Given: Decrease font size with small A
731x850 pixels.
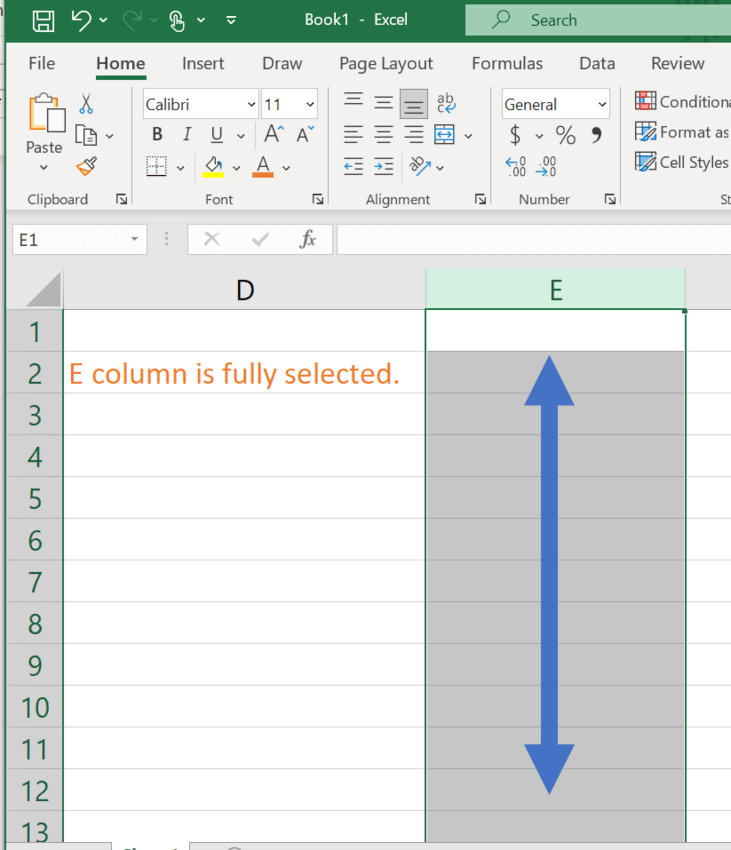Looking at the screenshot, I should coord(305,133).
